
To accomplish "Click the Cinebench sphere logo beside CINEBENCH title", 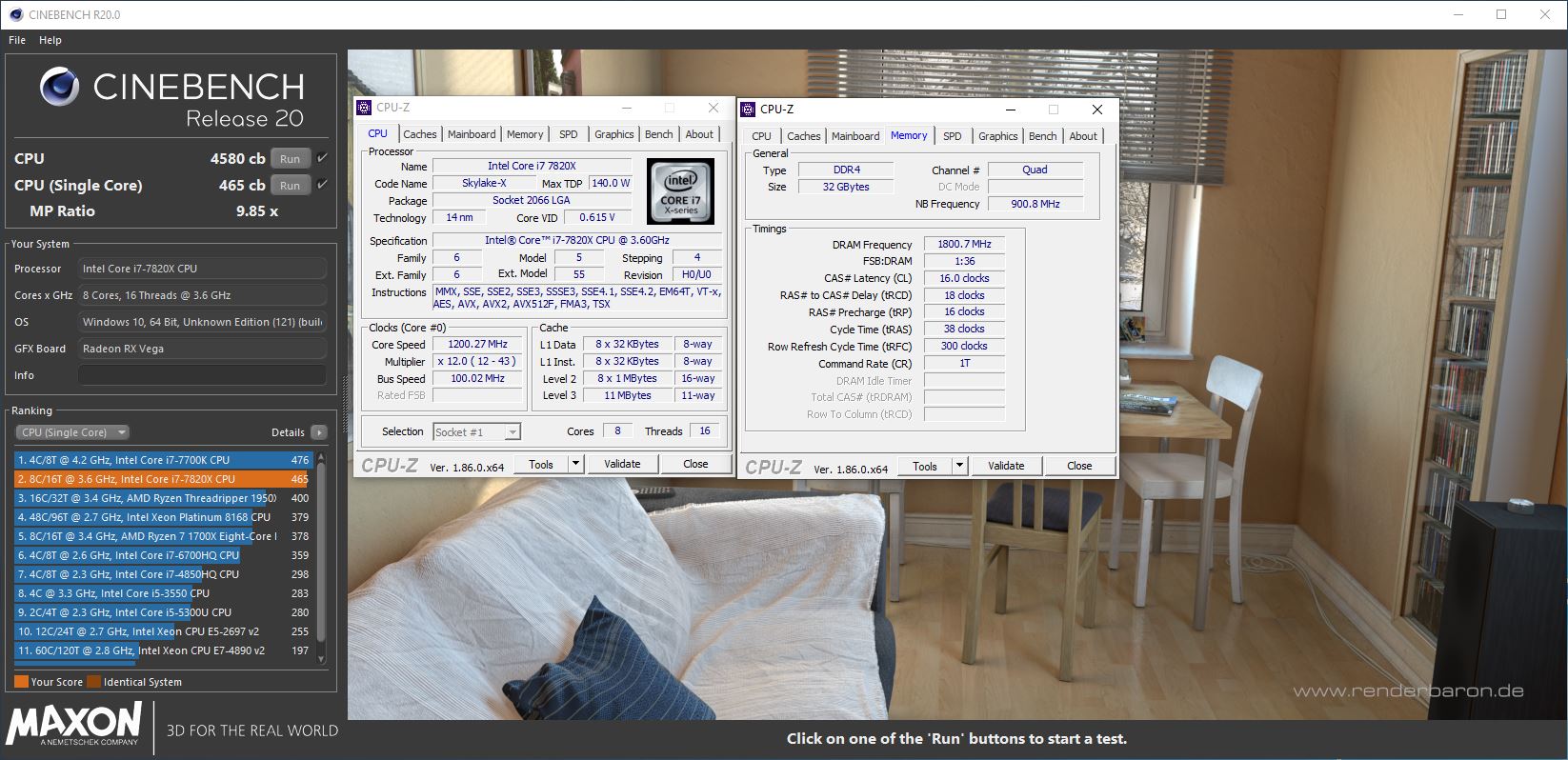I will pyautogui.click(x=59, y=87).
